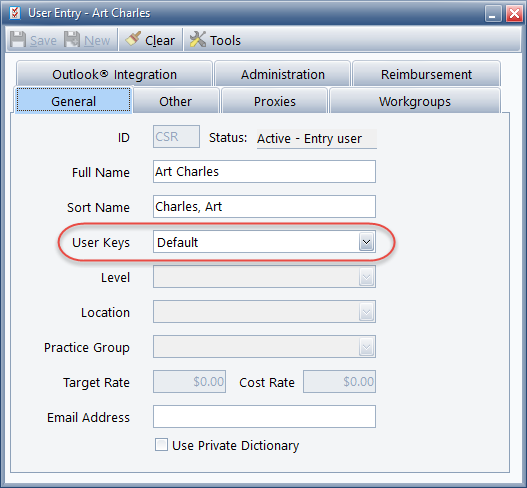
Task: Click the Save floppy disk icon
Action: (x=17, y=40)
